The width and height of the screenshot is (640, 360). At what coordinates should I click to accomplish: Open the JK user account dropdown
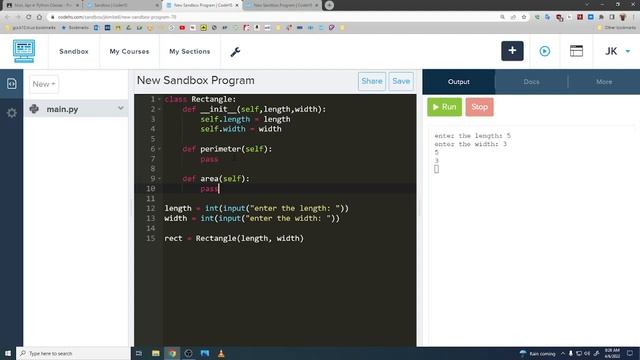tap(617, 51)
